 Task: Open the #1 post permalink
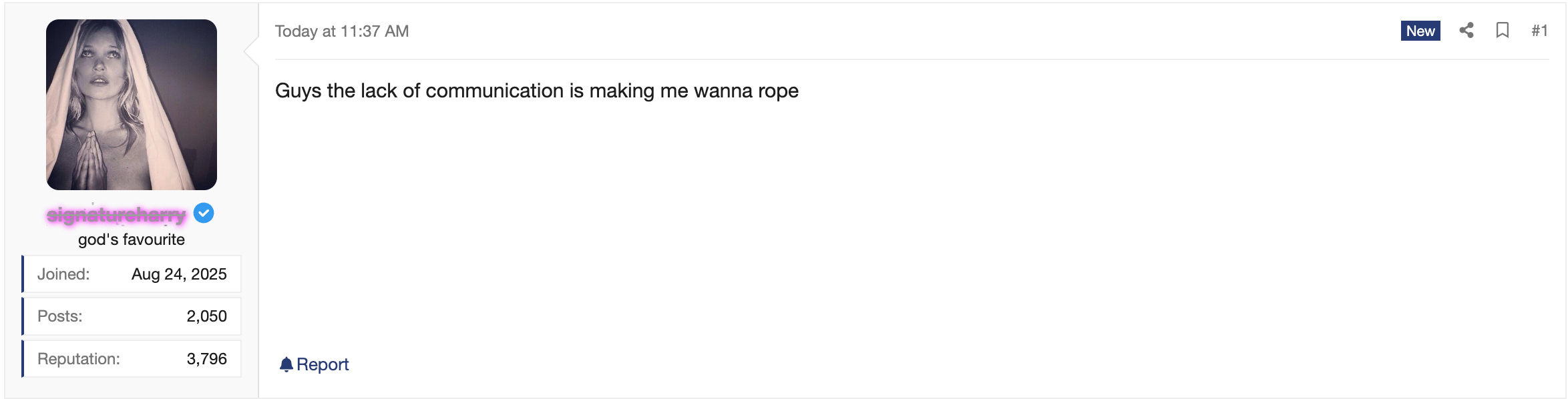1539,31
